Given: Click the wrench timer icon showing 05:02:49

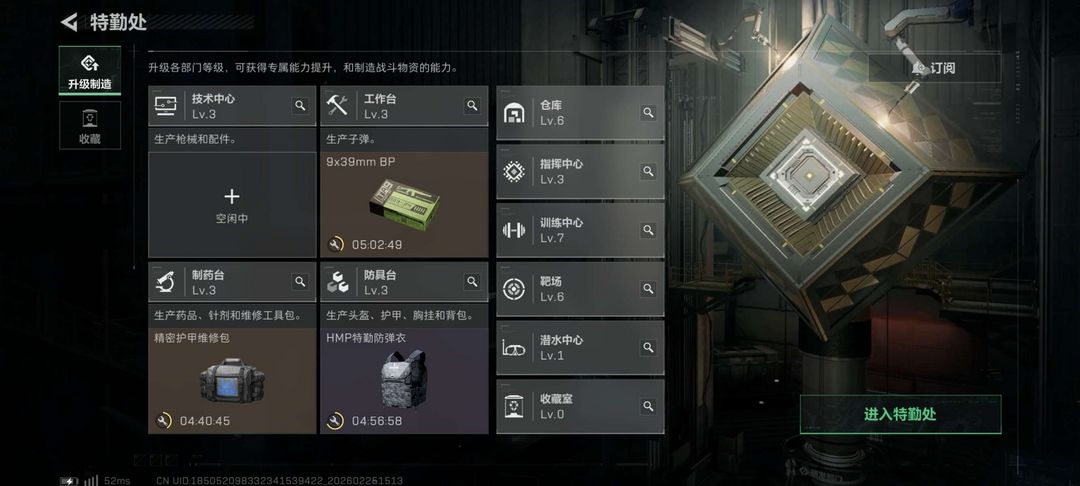Looking at the screenshot, I should (335, 244).
